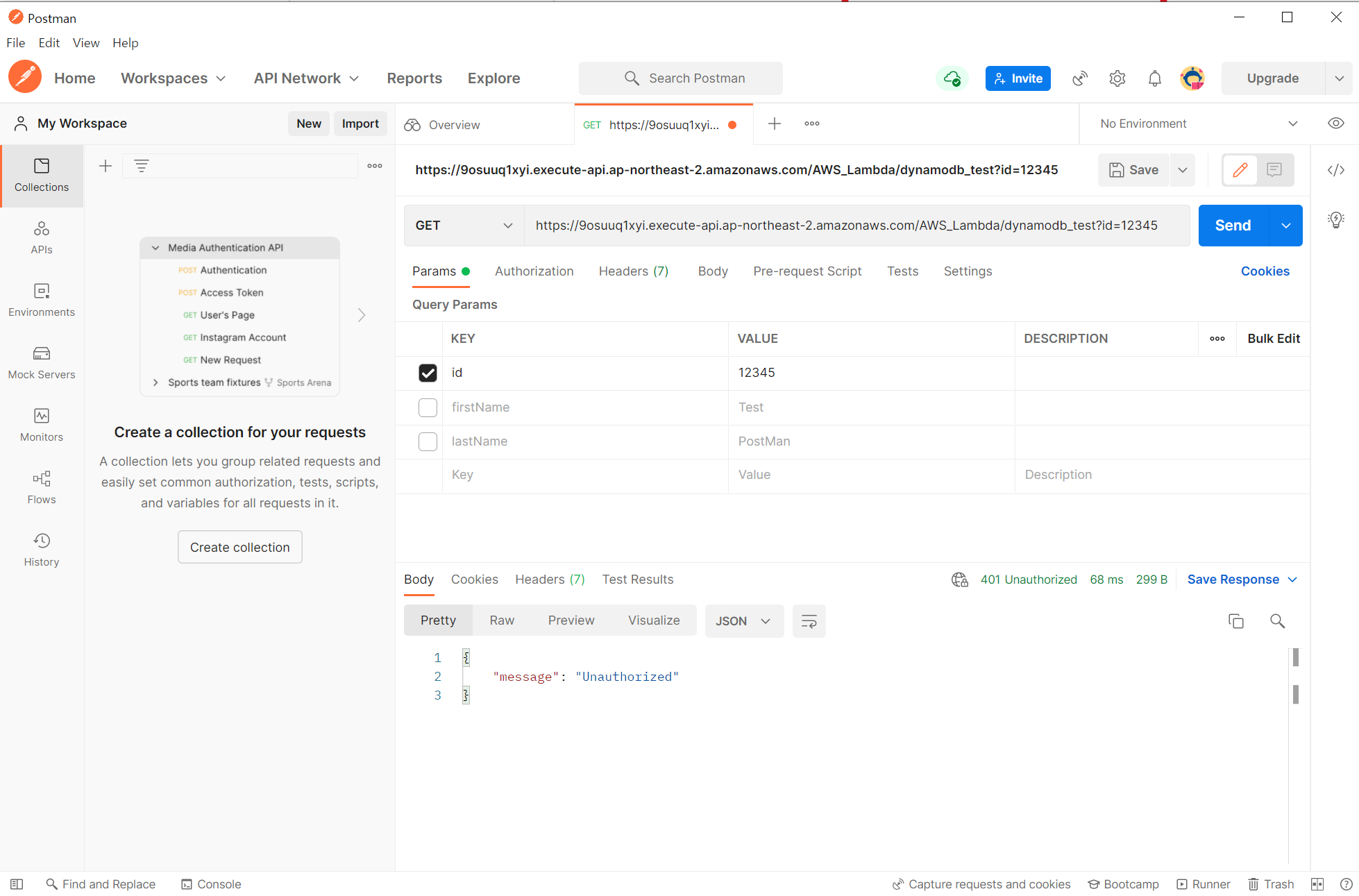This screenshot has width=1359, height=896.
Task: Open Monitors in the sidebar
Action: pos(42,425)
